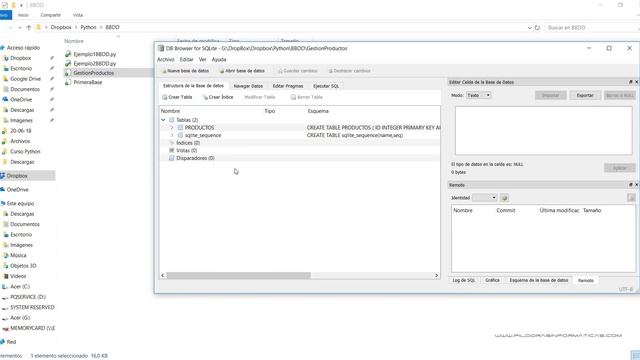Click the Crear Índice button
The height and width of the screenshot is (360, 640).
tap(218, 97)
